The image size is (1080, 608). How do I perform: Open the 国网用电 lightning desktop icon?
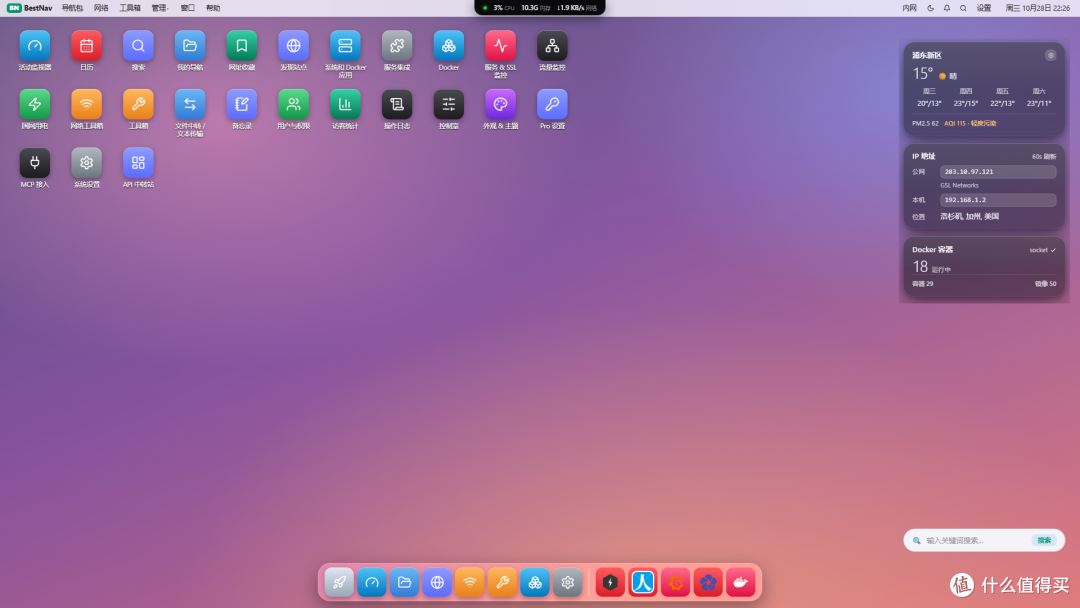(x=34, y=105)
